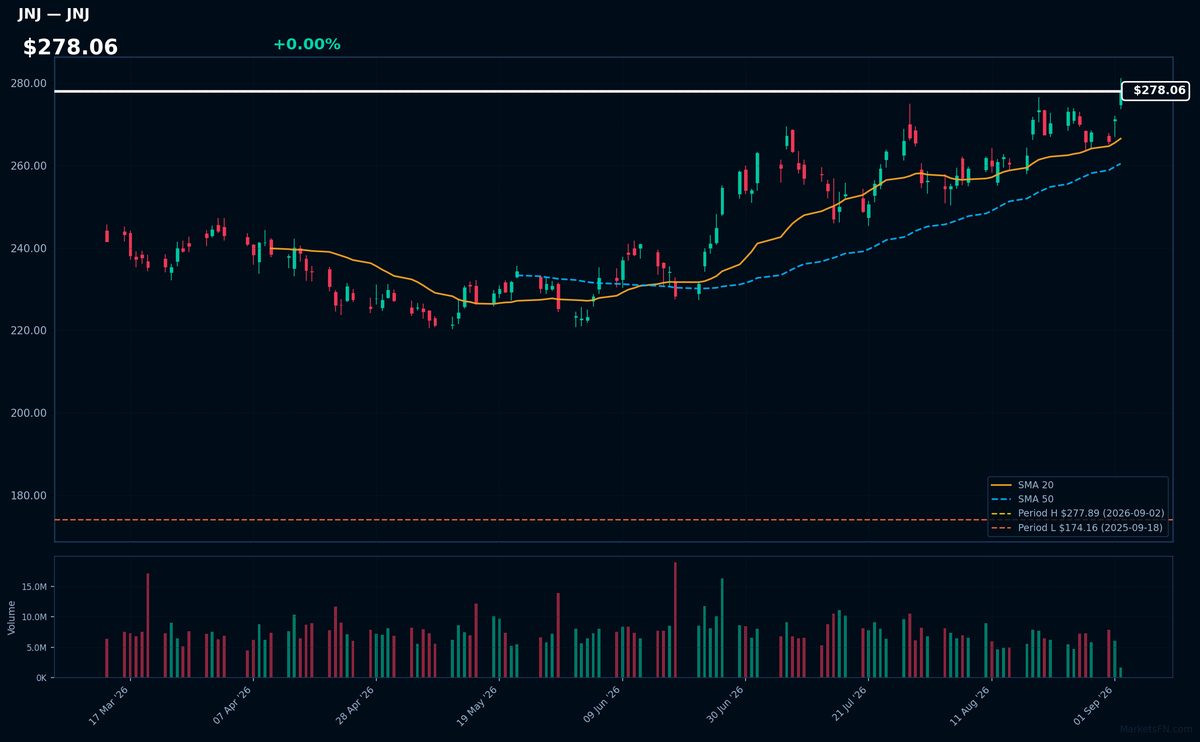
Task: Click the 280.00 price axis label
Action: (x=29, y=83)
